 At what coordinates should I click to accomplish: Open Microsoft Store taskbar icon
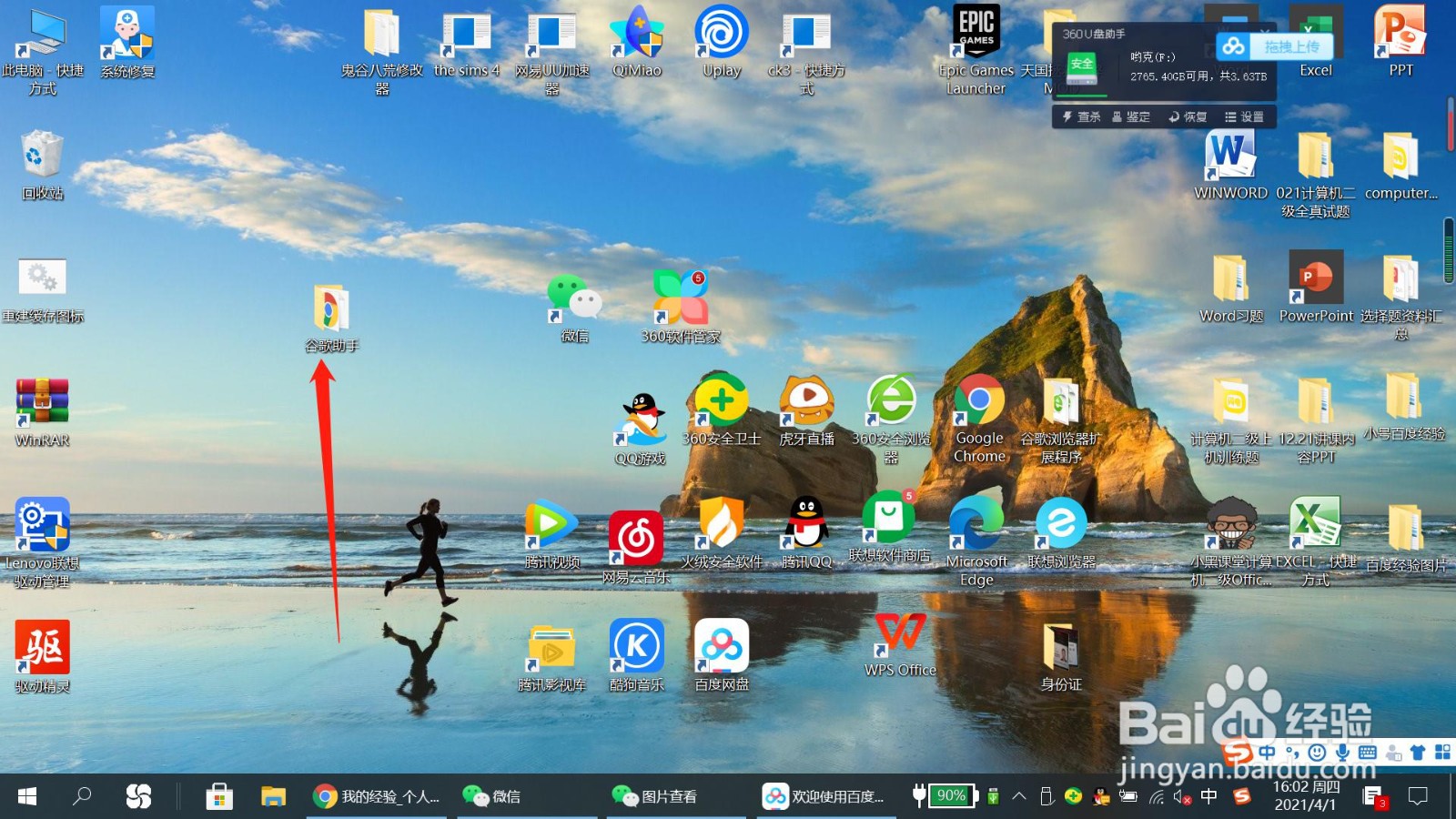(x=218, y=796)
